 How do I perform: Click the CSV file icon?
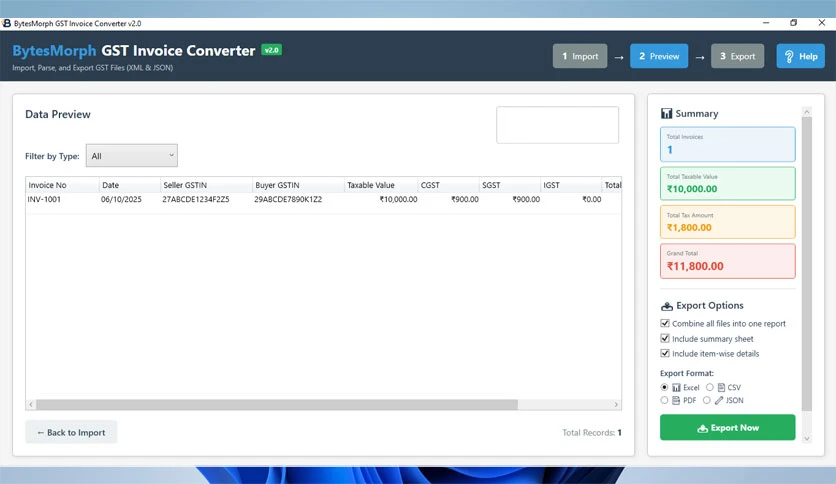721,388
